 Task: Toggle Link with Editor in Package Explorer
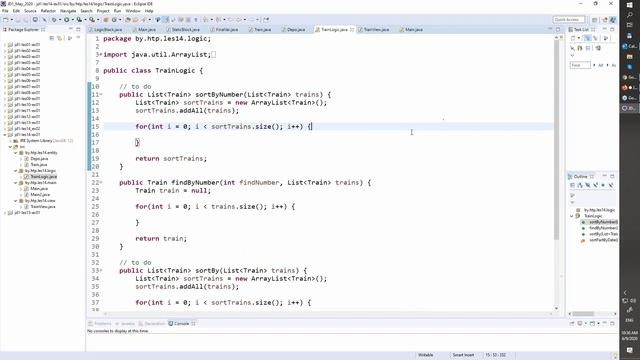click(60, 38)
